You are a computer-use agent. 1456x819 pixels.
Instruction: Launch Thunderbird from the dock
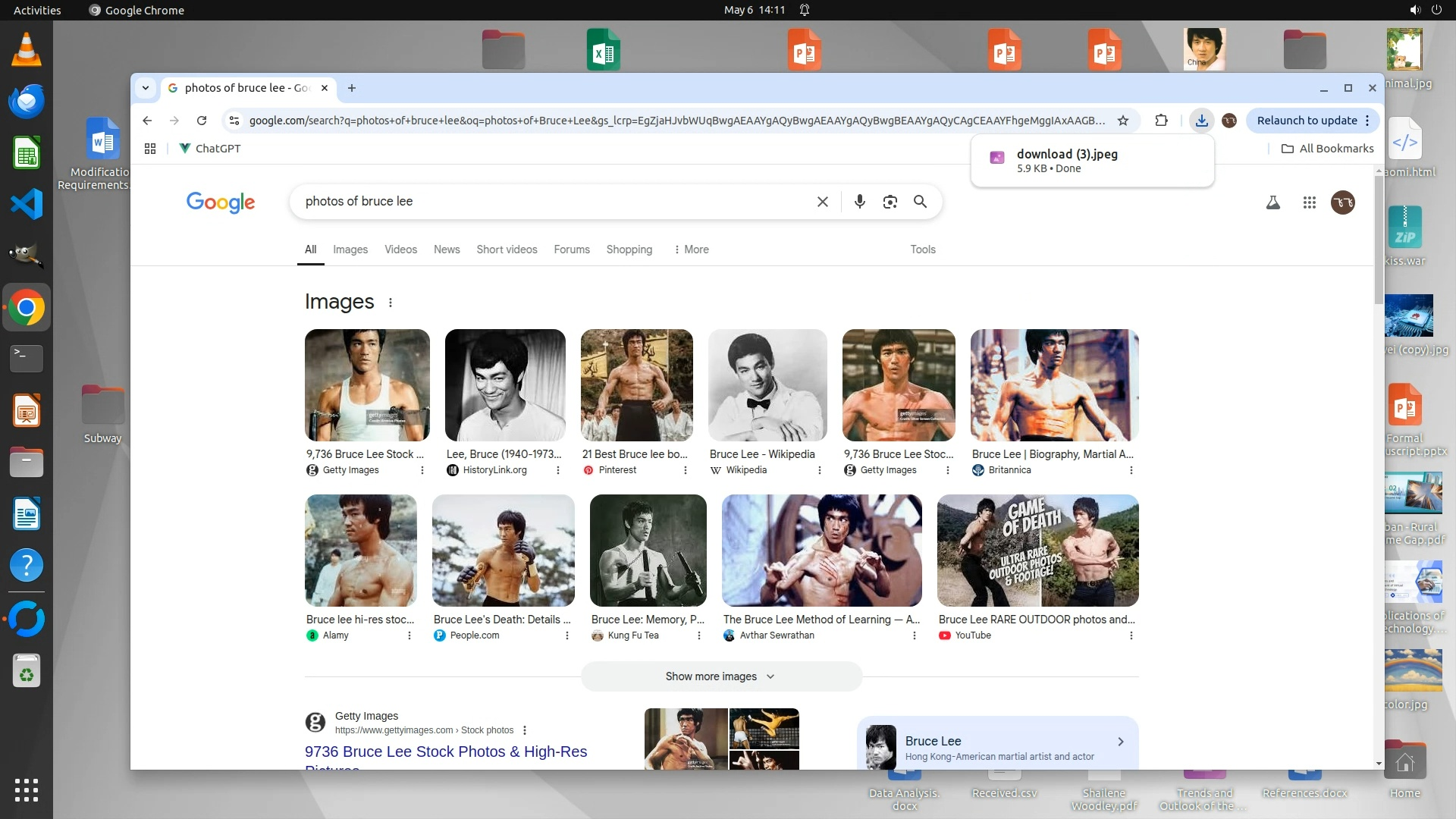click(x=27, y=101)
